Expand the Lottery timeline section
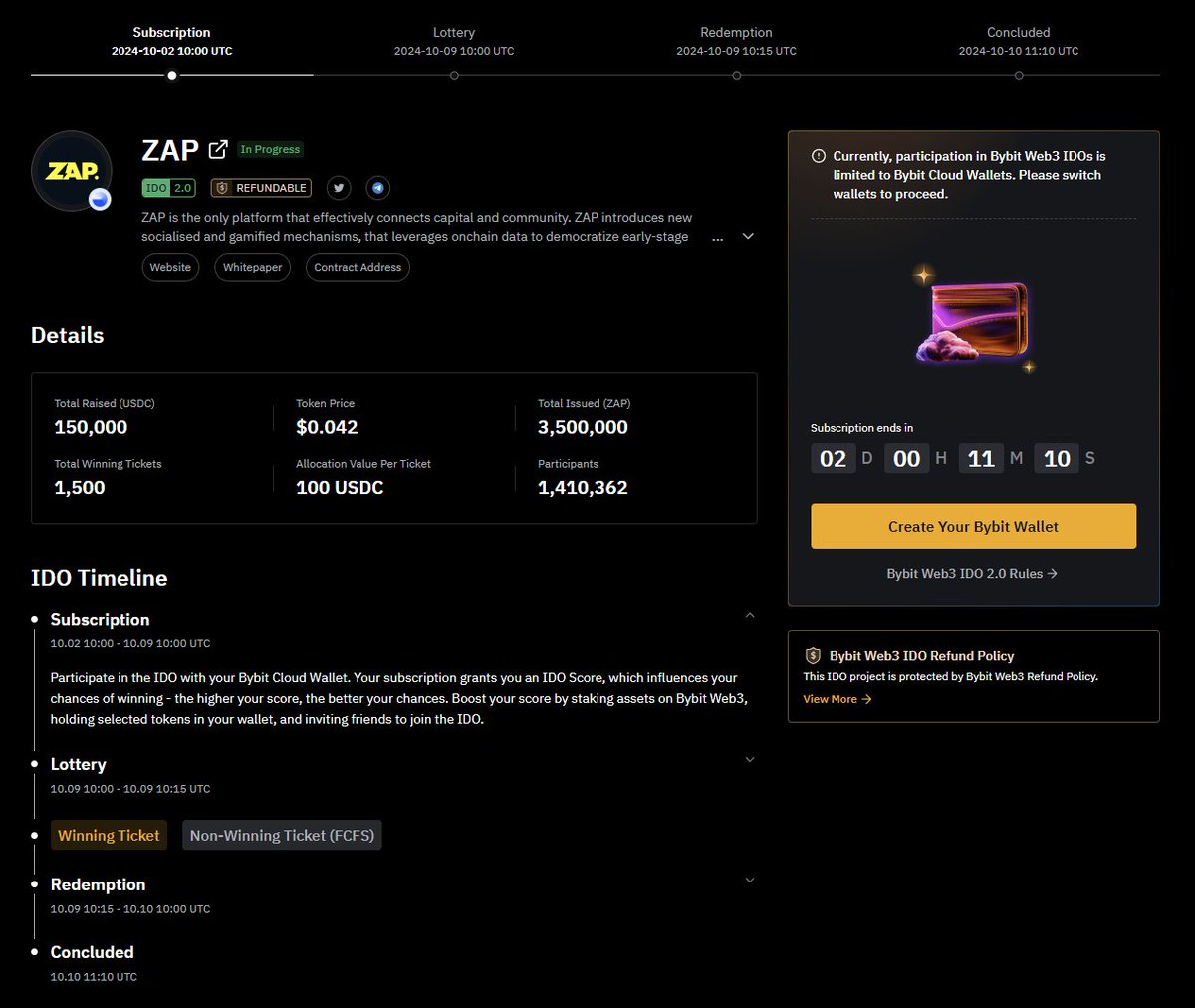 pos(750,760)
